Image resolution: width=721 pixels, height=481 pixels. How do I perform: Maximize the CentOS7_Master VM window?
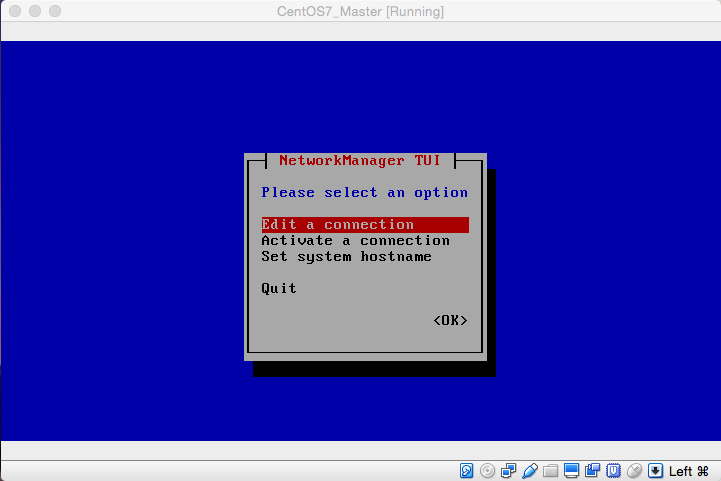coord(55,11)
